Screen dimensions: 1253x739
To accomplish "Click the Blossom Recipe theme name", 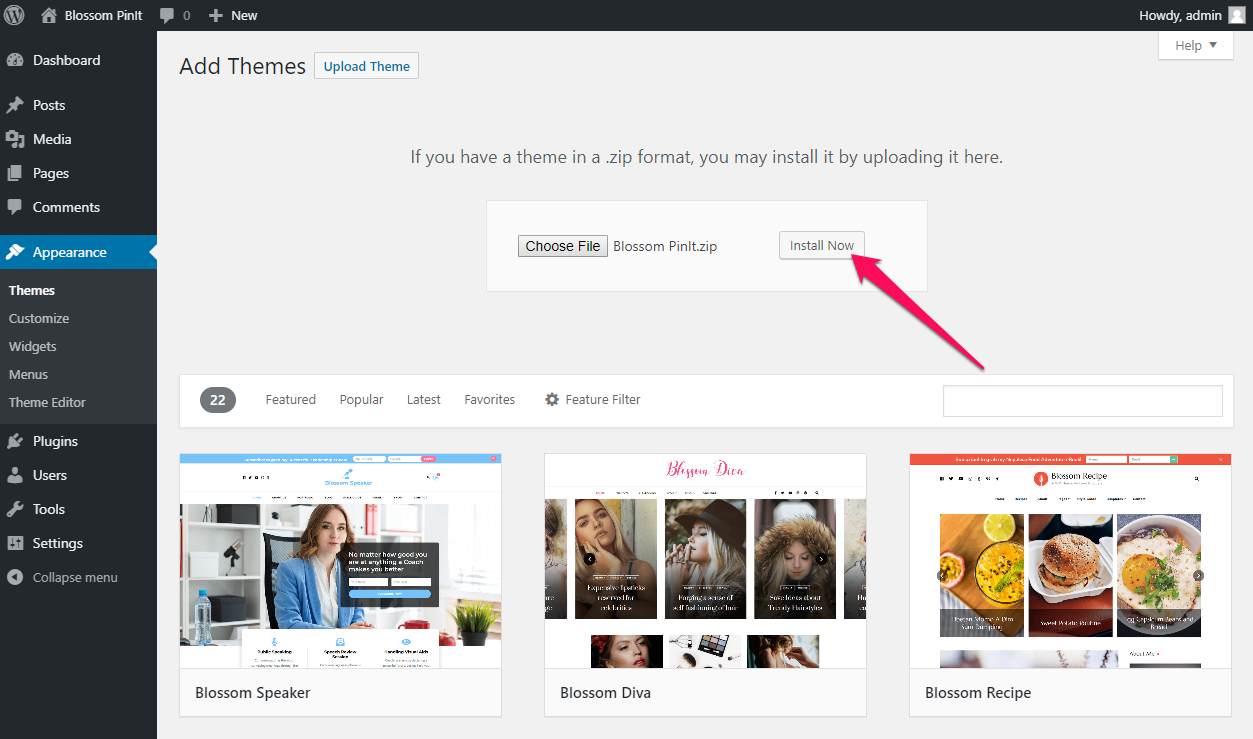I will (x=978, y=692).
